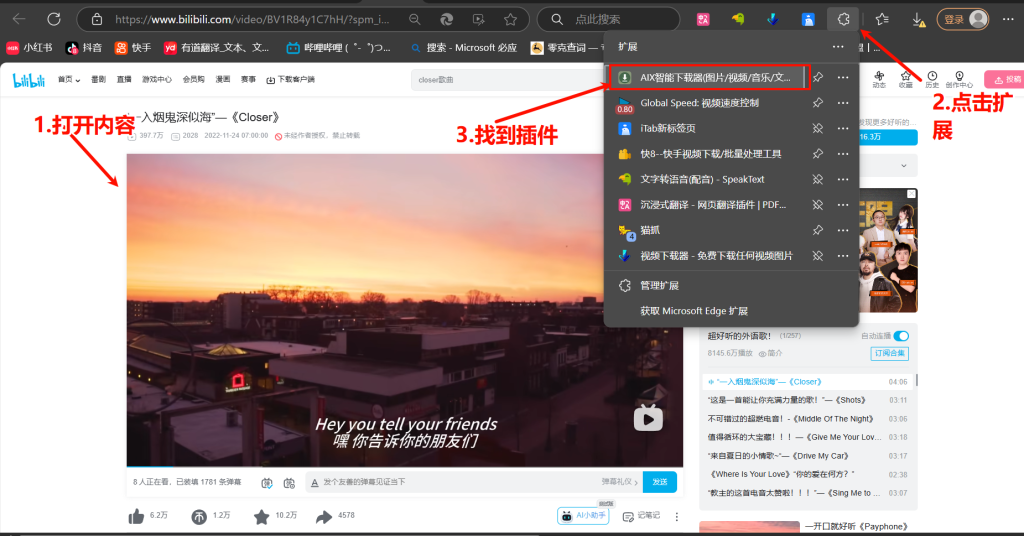Open the Extensions panel more options menu

point(838,47)
